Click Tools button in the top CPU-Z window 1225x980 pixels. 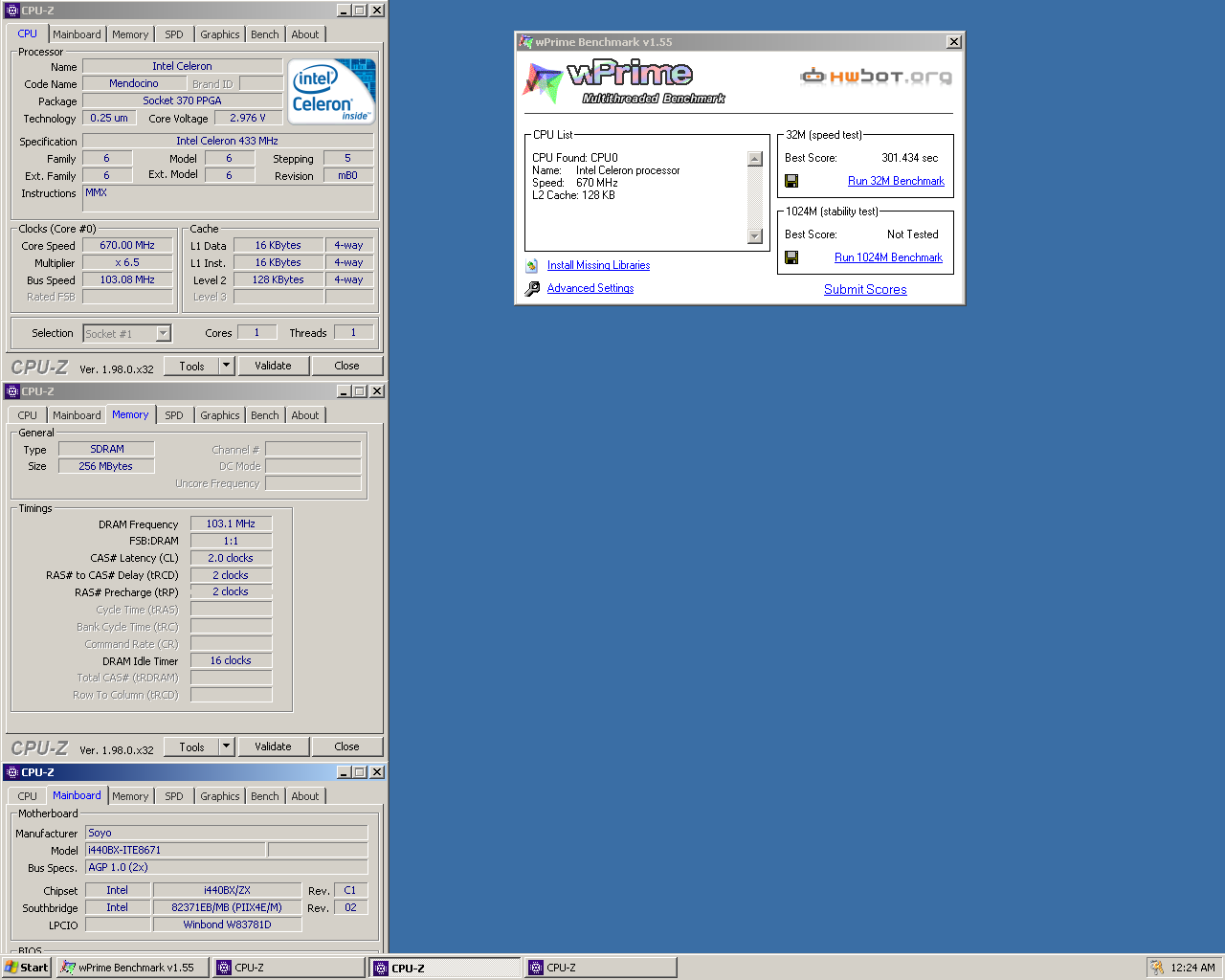(x=191, y=366)
